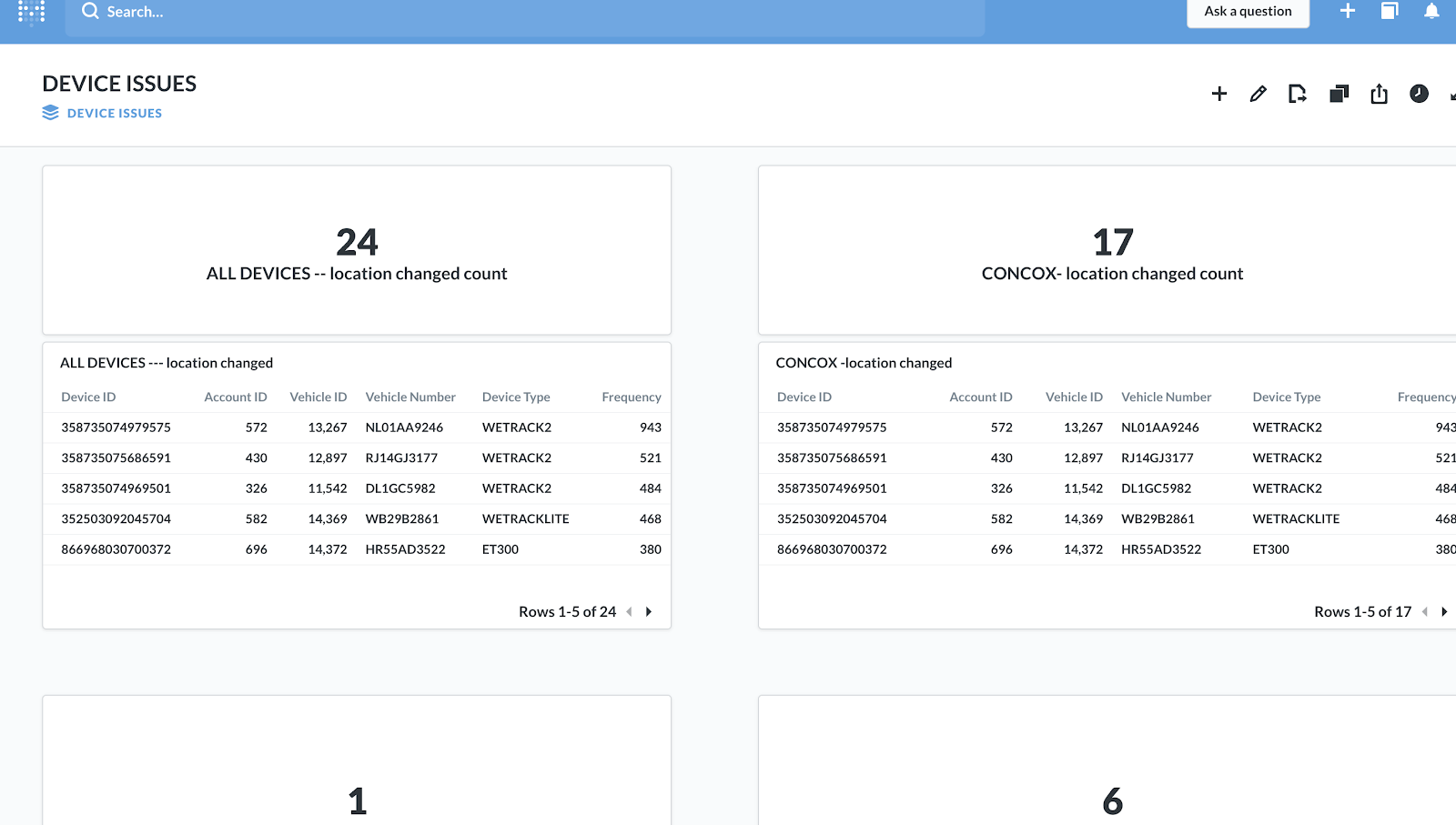The width and height of the screenshot is (1456, 825).
Task: Click vehicle WB29B2861 in ALL DEVICES table
Action: coord(402,519)
